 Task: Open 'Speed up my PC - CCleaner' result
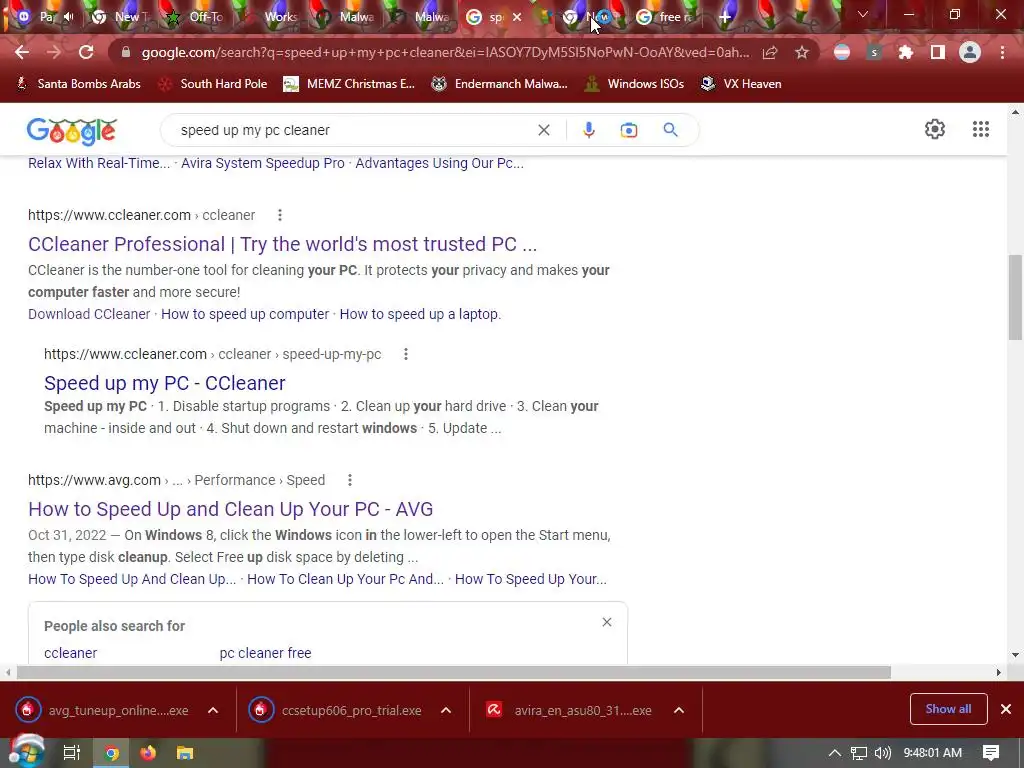coord(165,383)
